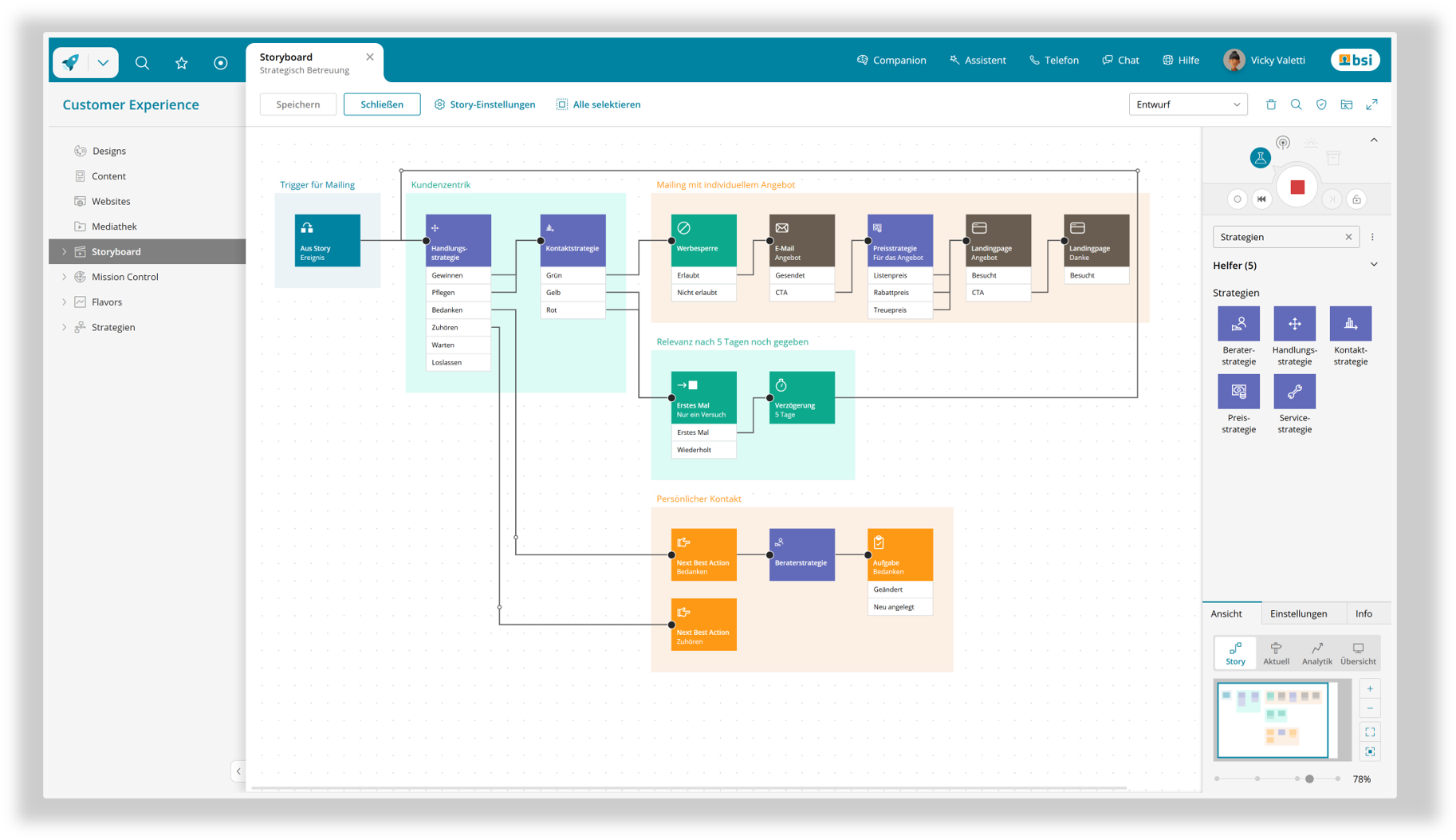The height and width of the screenshot is (840, 1456).
Task: Zoom in with the plus button
Action: [x=1370, y=689]
